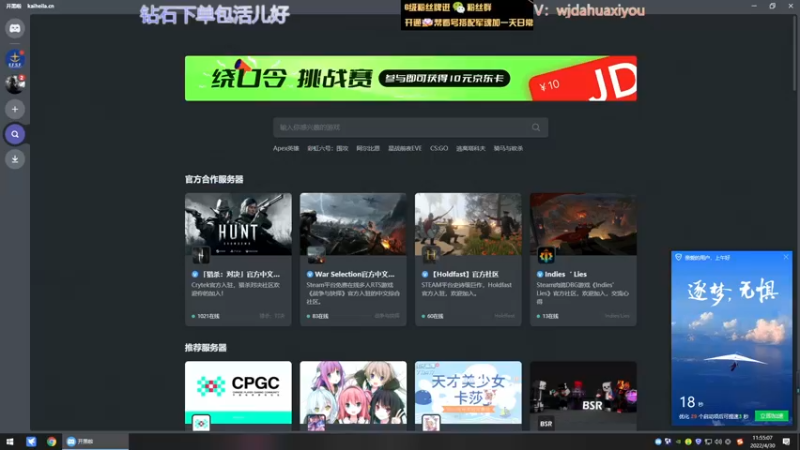Screen dimensions: 800x450
Task: Open the Windows notification center icon
Action: (x=786, y=441)
